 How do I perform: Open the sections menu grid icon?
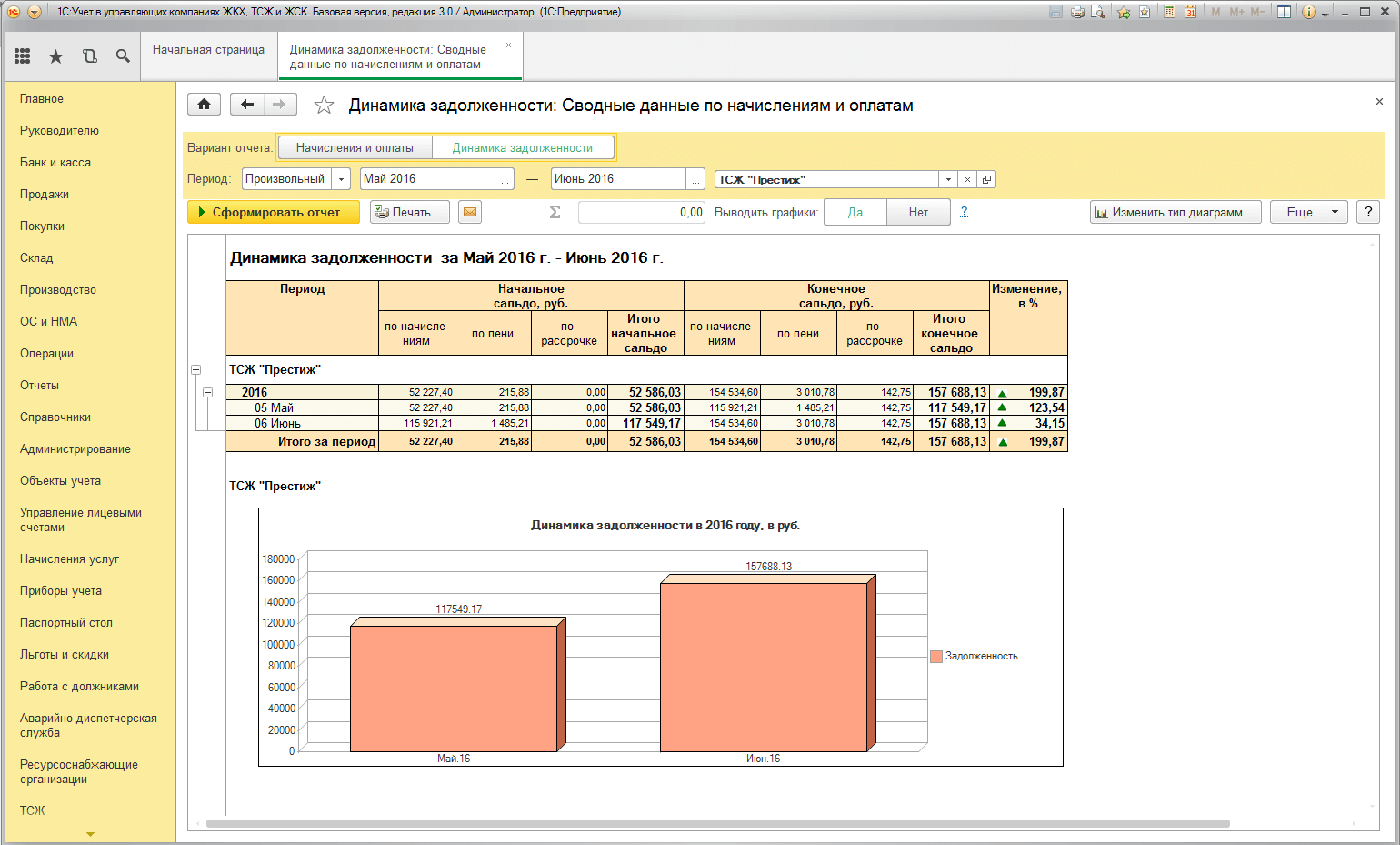(23, 56)
